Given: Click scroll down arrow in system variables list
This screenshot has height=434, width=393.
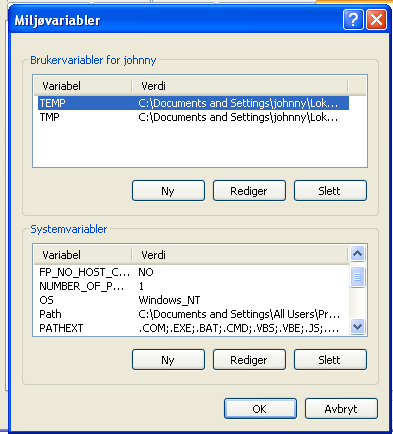Looking at the screenshot, I should [x=357, y=326].
